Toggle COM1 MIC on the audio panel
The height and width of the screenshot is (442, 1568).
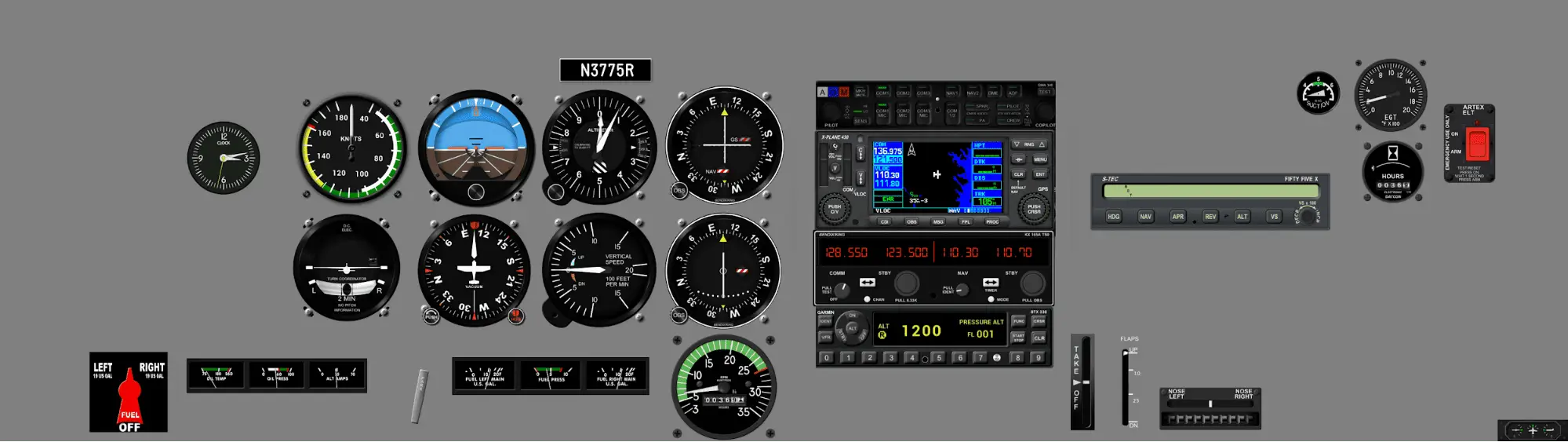882,113
